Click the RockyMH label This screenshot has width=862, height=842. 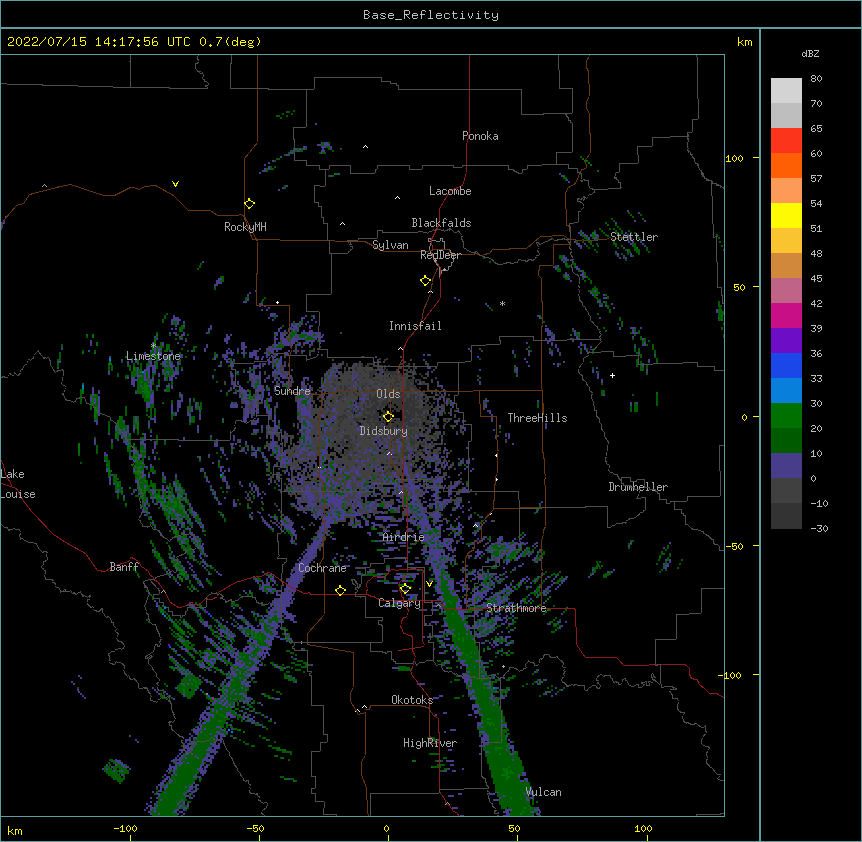[x=245, y=227]
